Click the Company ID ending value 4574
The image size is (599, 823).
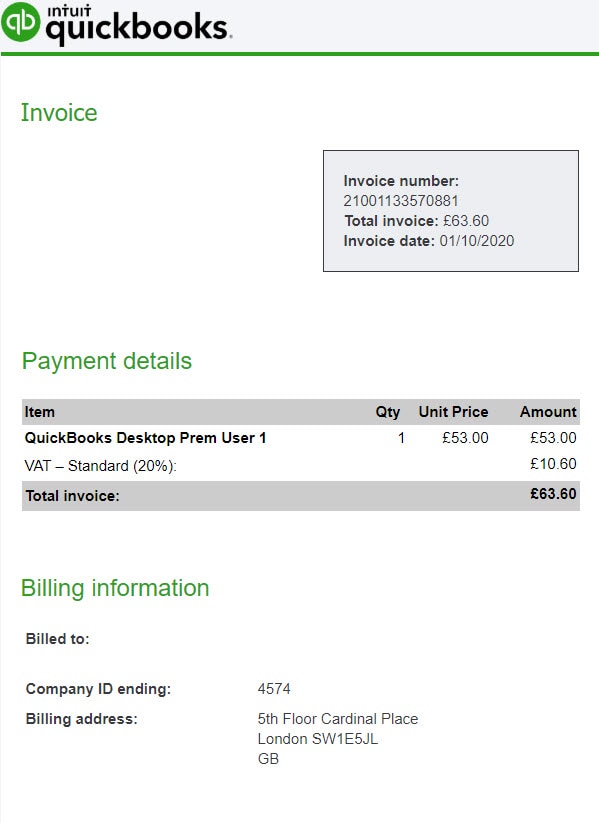(274, 689)
